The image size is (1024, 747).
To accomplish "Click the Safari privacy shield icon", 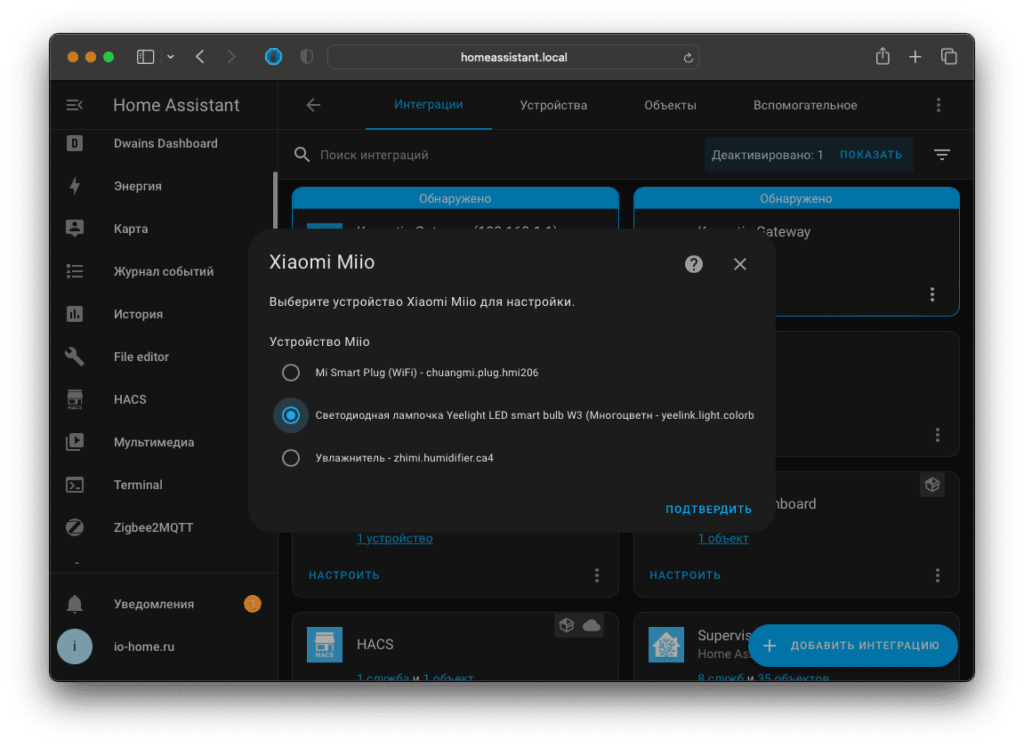I will 307,57.
